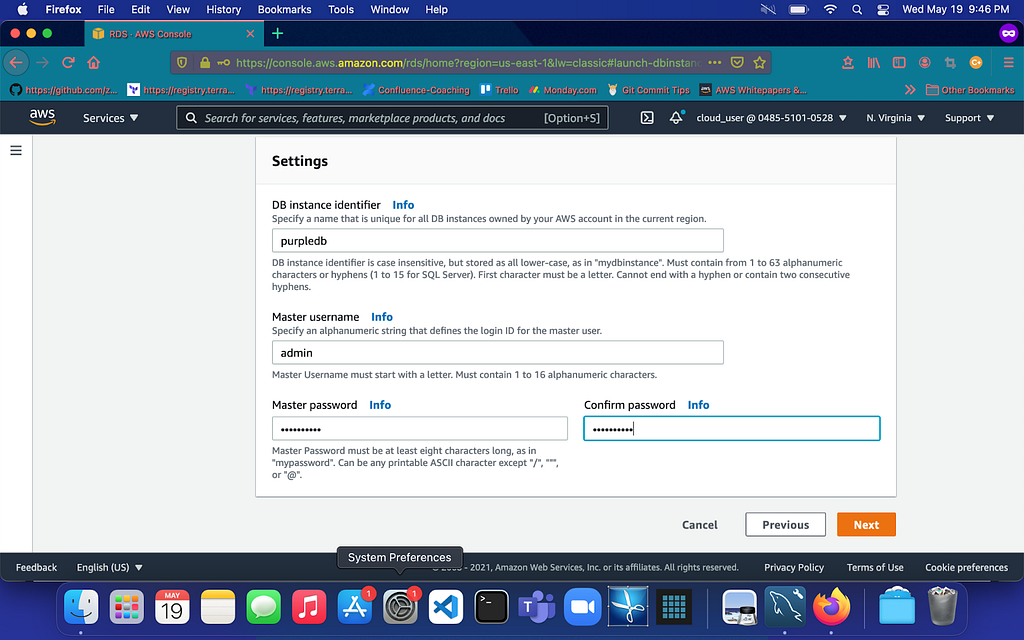Click the Next button
The image size is (1024, 640).
click(866, 524)
